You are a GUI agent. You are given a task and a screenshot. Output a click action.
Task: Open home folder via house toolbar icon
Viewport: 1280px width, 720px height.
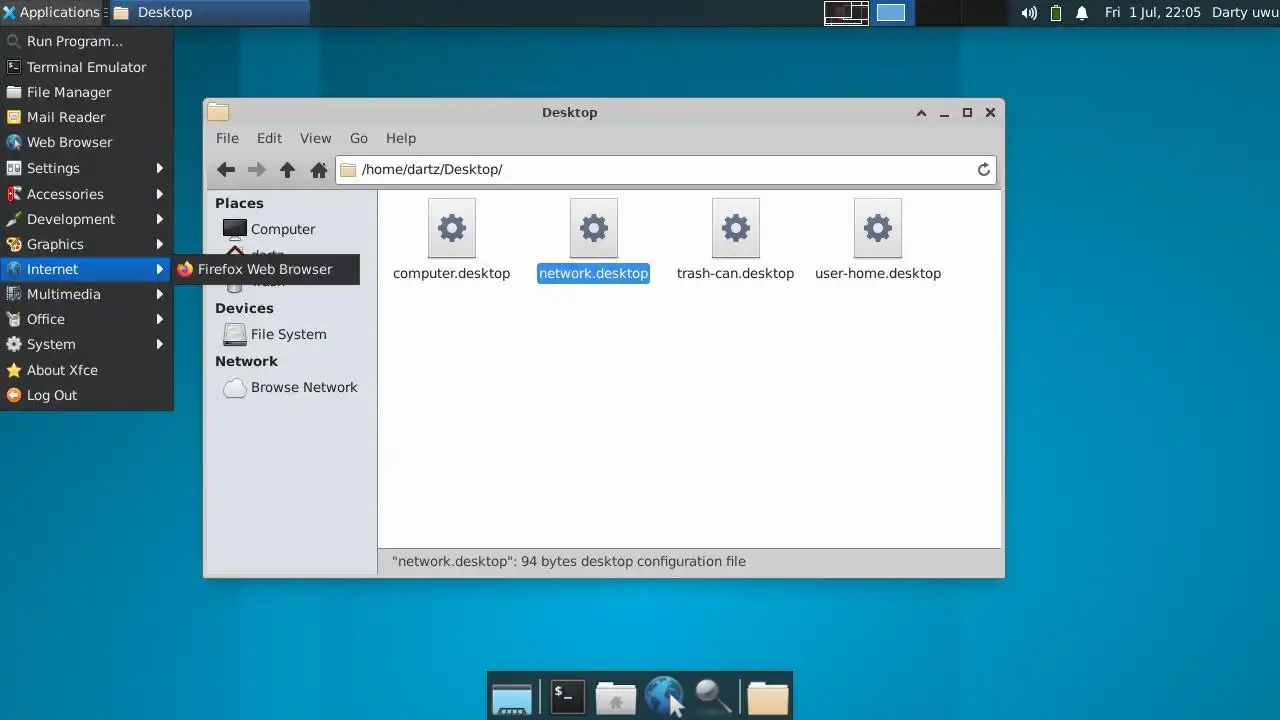point(319,170)
